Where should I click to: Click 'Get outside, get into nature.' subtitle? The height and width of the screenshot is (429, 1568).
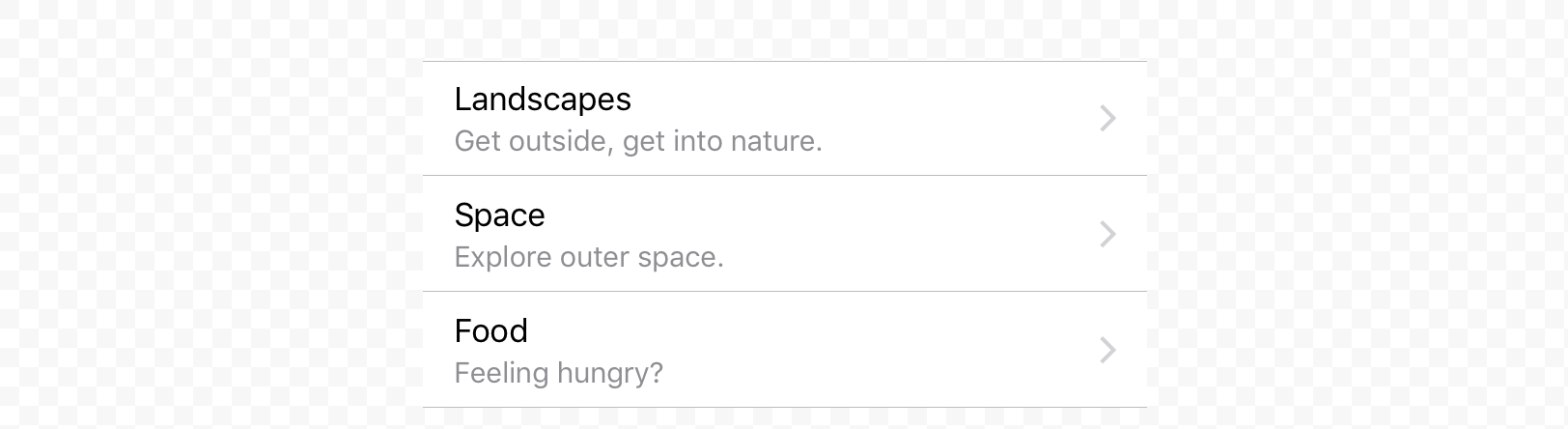click(638, 142)
